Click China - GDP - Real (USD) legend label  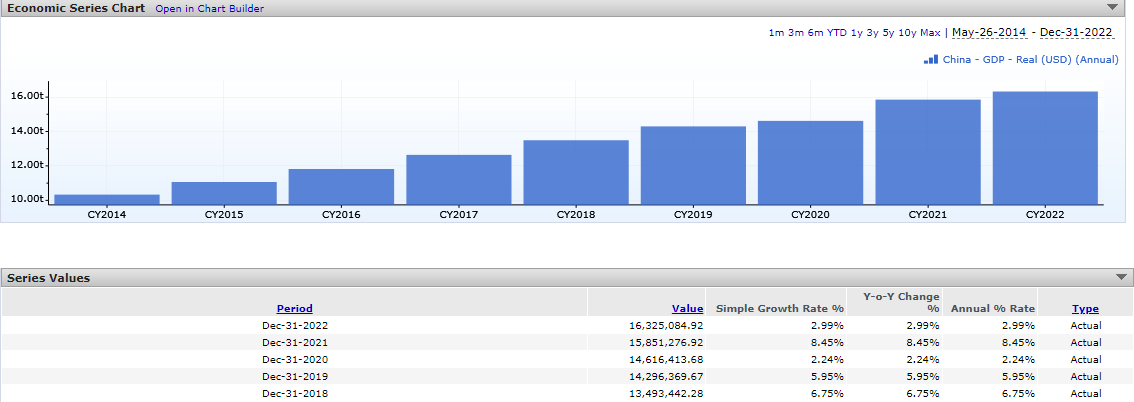coord(1031,59)
